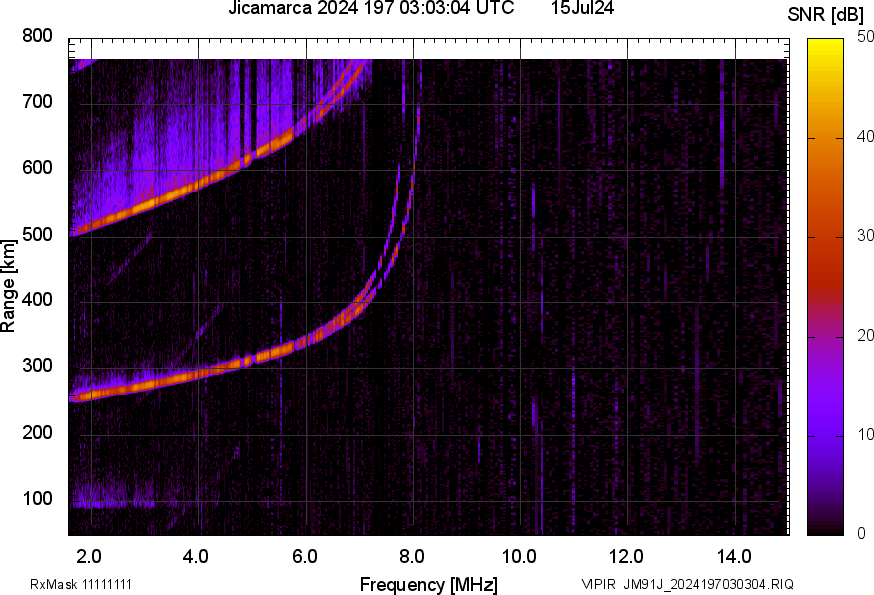Click the range tick label 700

click(37, 101)
